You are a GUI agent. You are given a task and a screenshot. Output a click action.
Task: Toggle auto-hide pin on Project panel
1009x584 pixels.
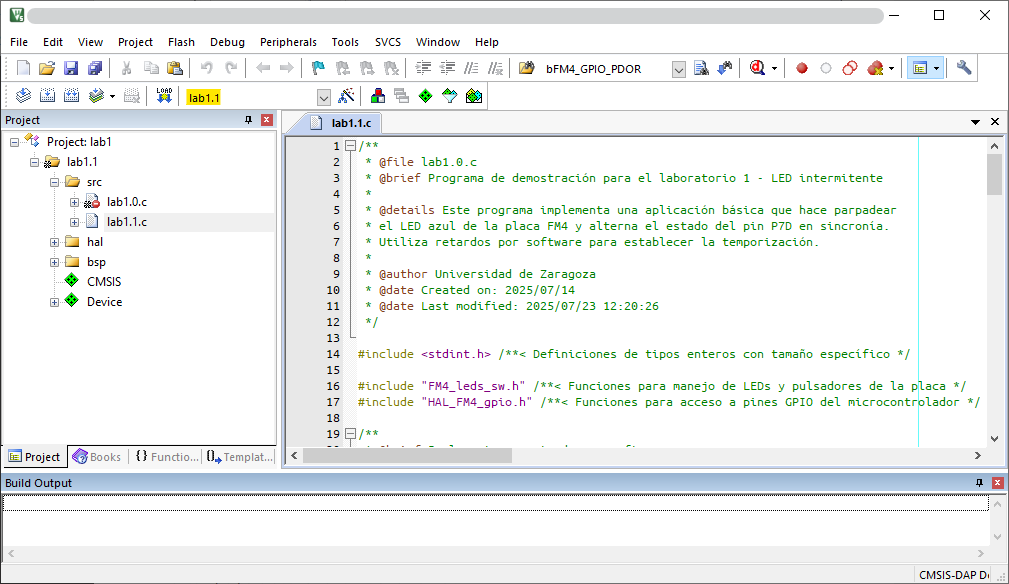click(x=249, y=120)
